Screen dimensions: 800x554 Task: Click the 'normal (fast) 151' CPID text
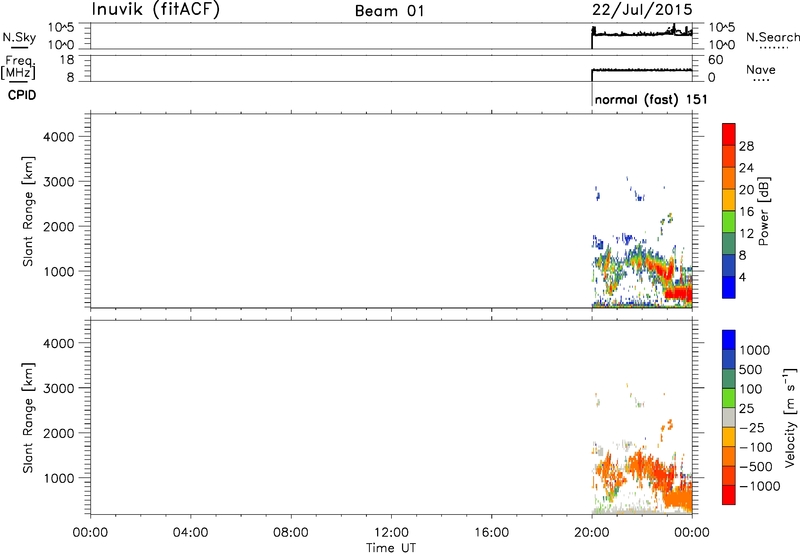pos(651,99)
